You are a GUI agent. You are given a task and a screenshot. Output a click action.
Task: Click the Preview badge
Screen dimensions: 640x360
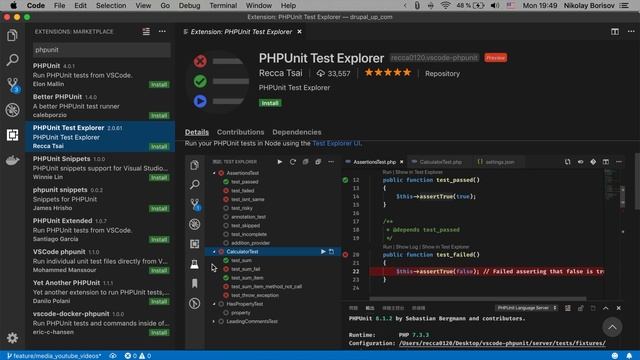click(x=496, y=58)
